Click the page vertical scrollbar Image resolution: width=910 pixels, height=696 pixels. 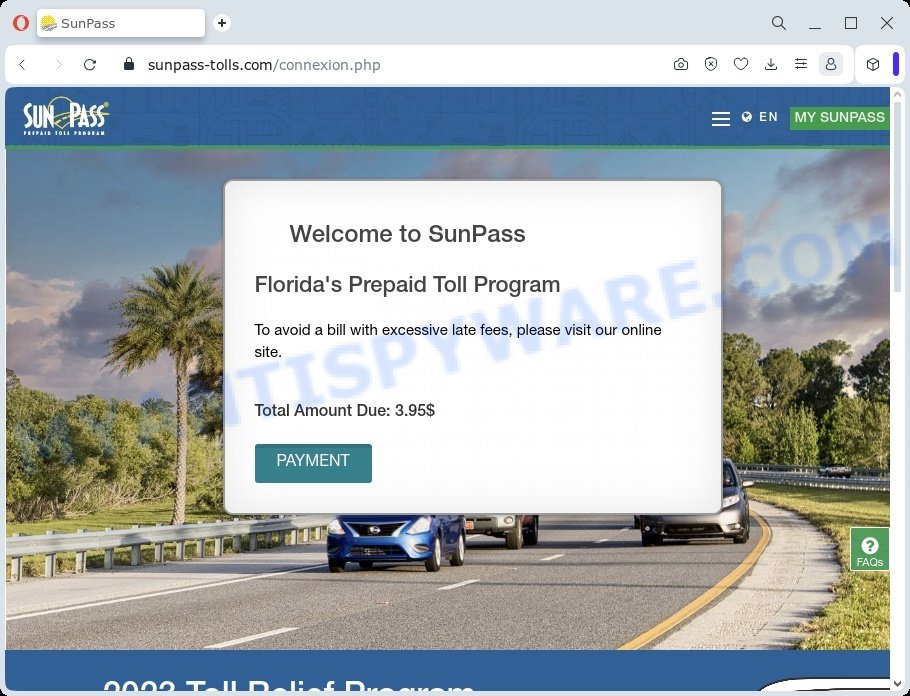(897, 197)
